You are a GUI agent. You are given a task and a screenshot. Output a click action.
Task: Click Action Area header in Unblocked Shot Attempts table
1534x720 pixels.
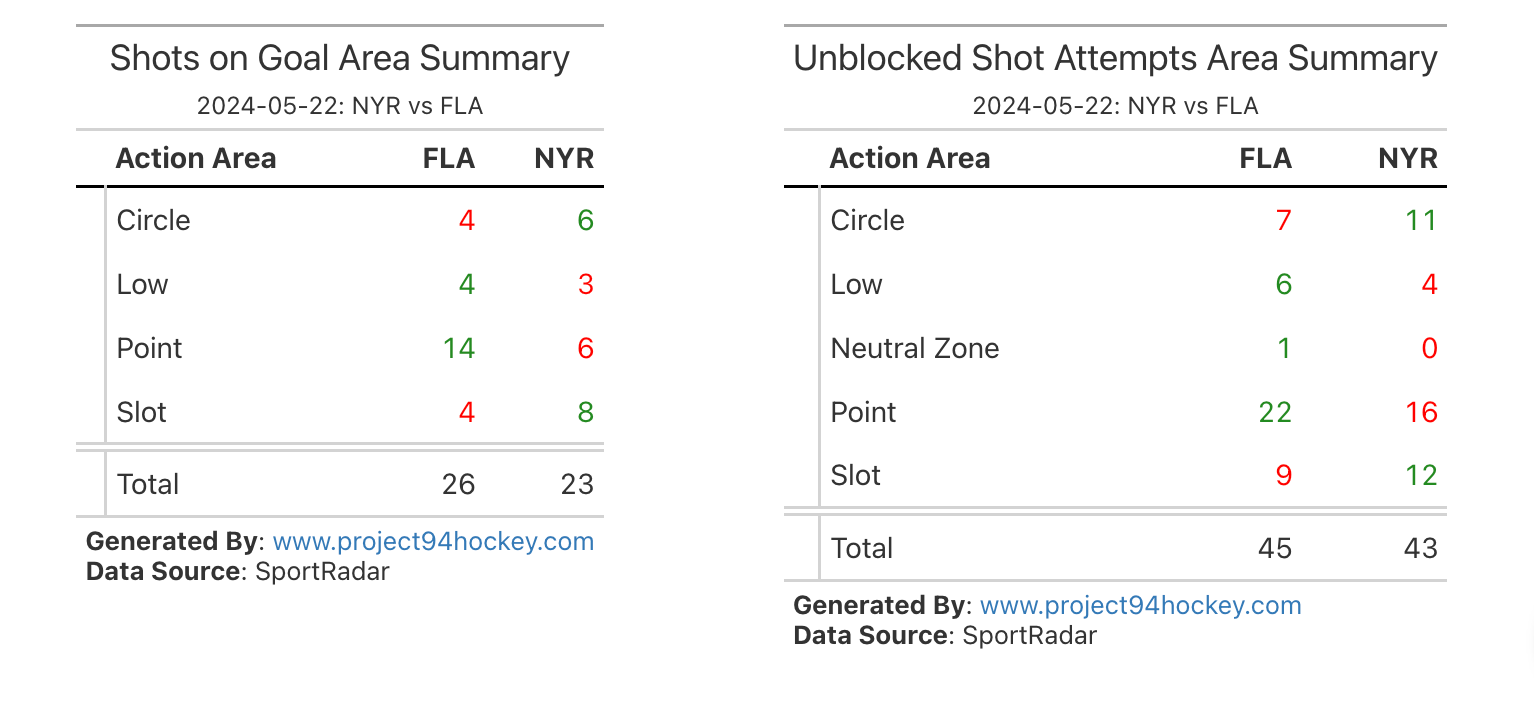click(x=909, y=158)
